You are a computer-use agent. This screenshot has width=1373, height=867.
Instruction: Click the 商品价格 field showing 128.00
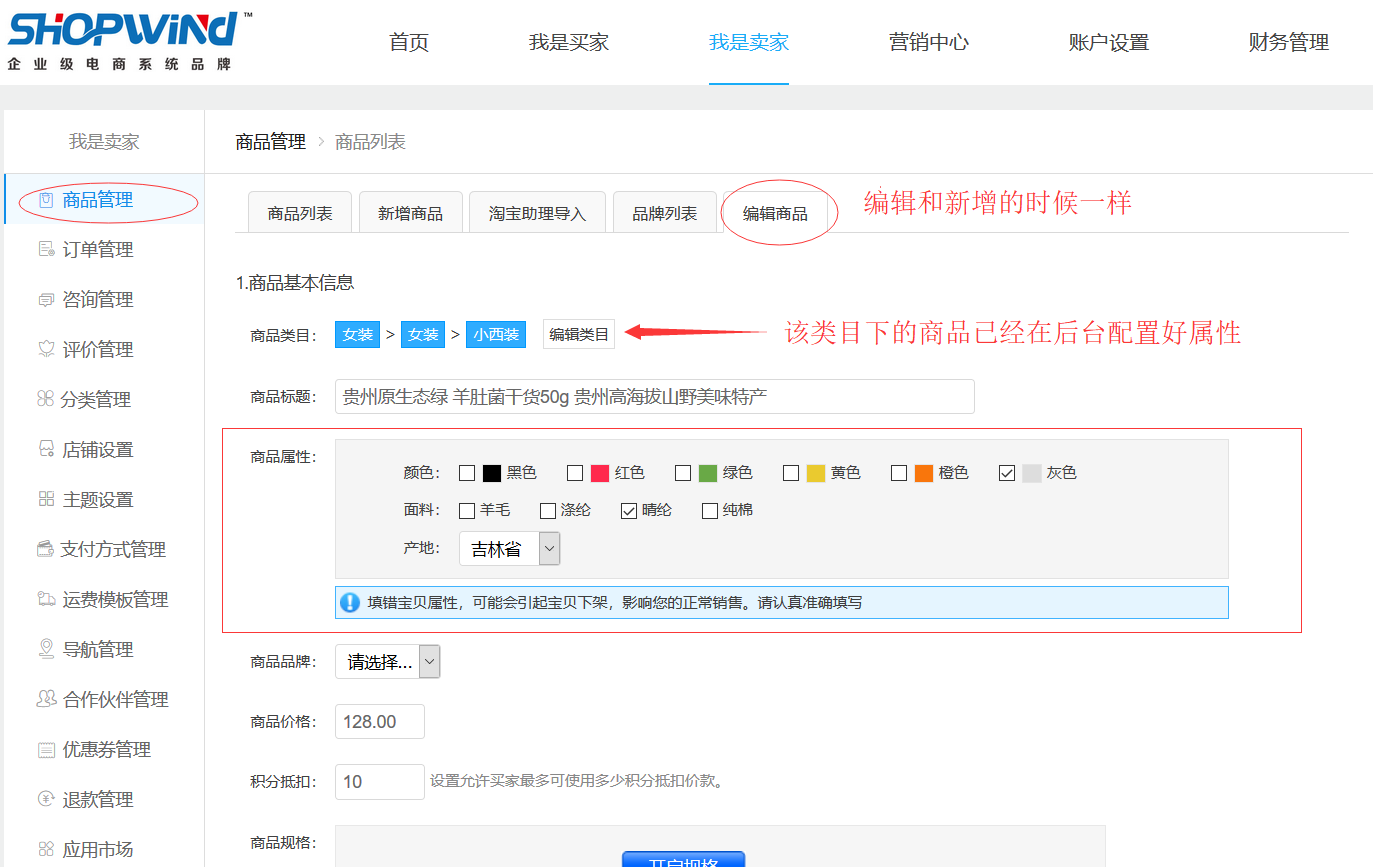[x=380, y=721]
